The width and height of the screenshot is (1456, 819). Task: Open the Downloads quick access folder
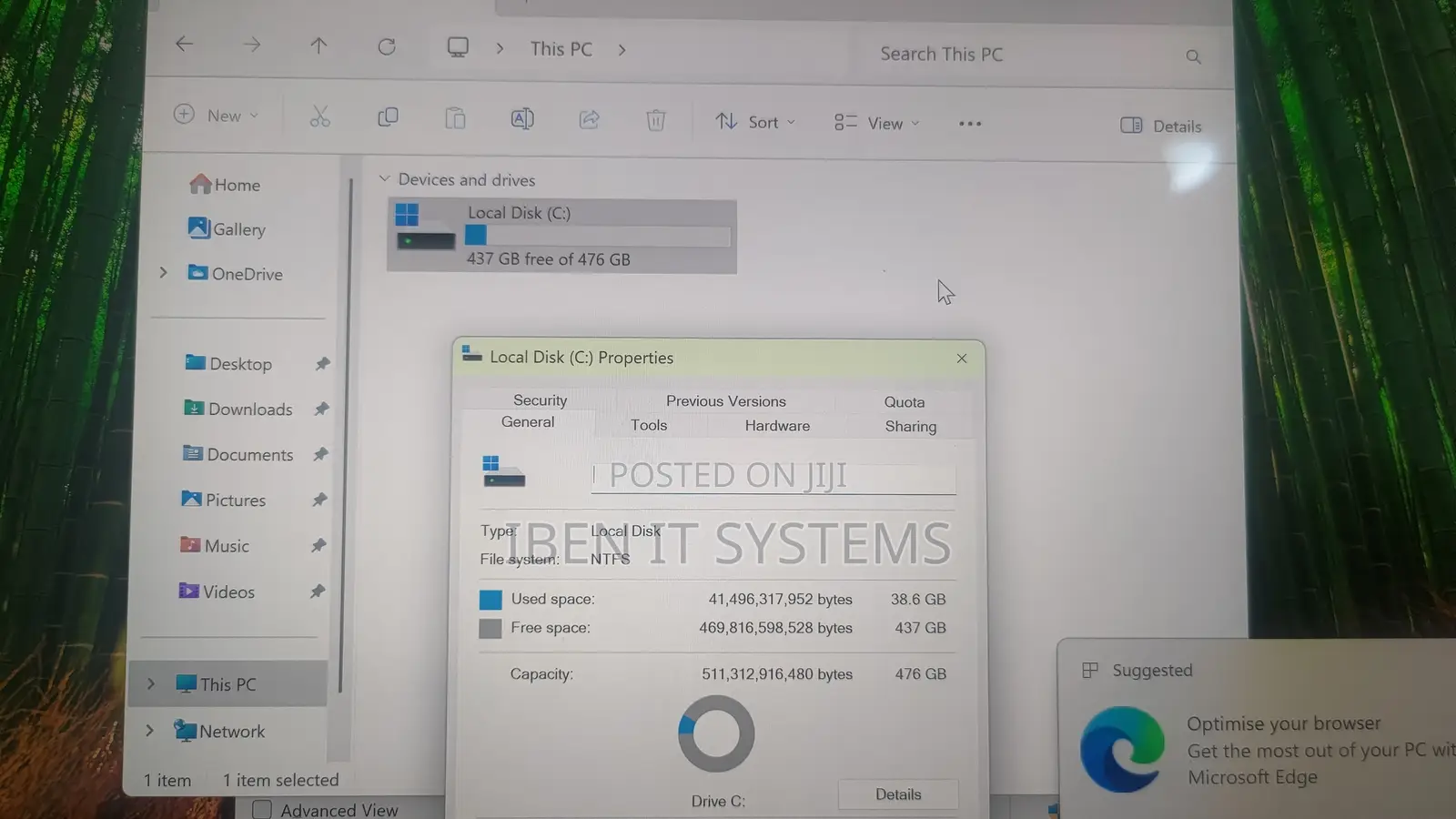(x=238, y=409)
